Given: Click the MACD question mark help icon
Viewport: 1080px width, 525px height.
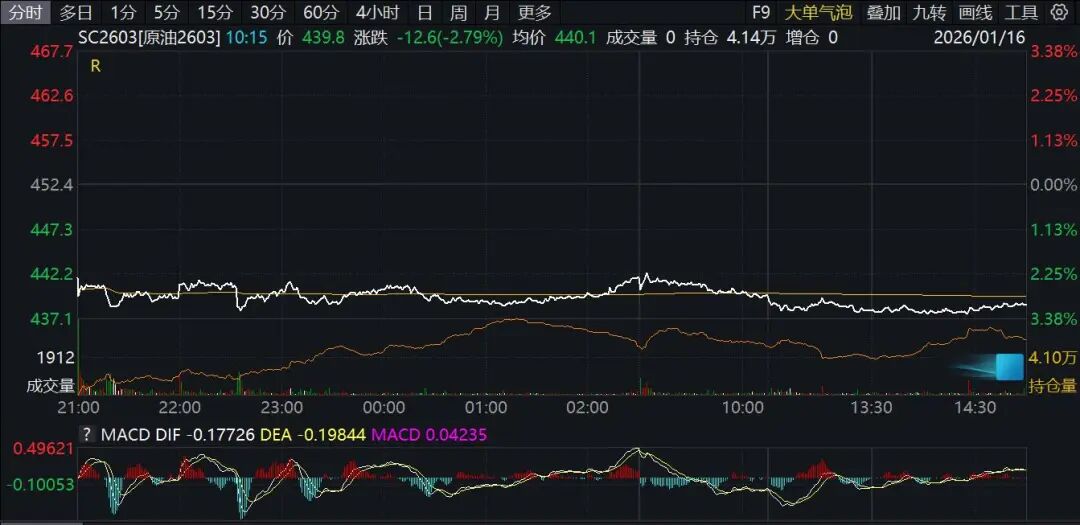Looking at the screenshot, I should 87,434.
